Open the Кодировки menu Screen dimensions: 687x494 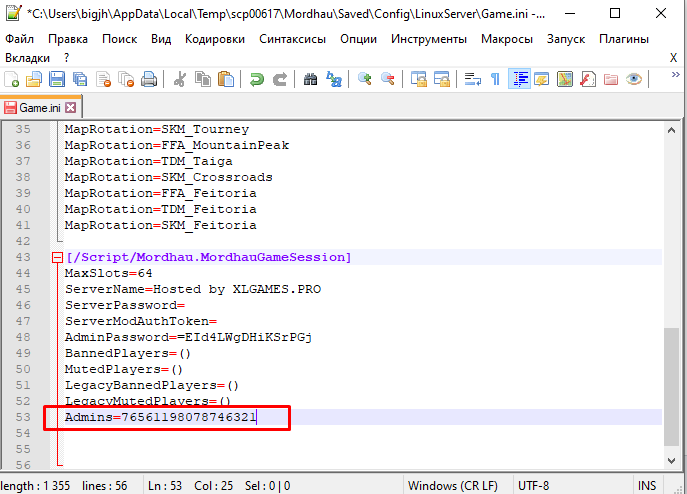pyautogui.click(x=214, y=39)
